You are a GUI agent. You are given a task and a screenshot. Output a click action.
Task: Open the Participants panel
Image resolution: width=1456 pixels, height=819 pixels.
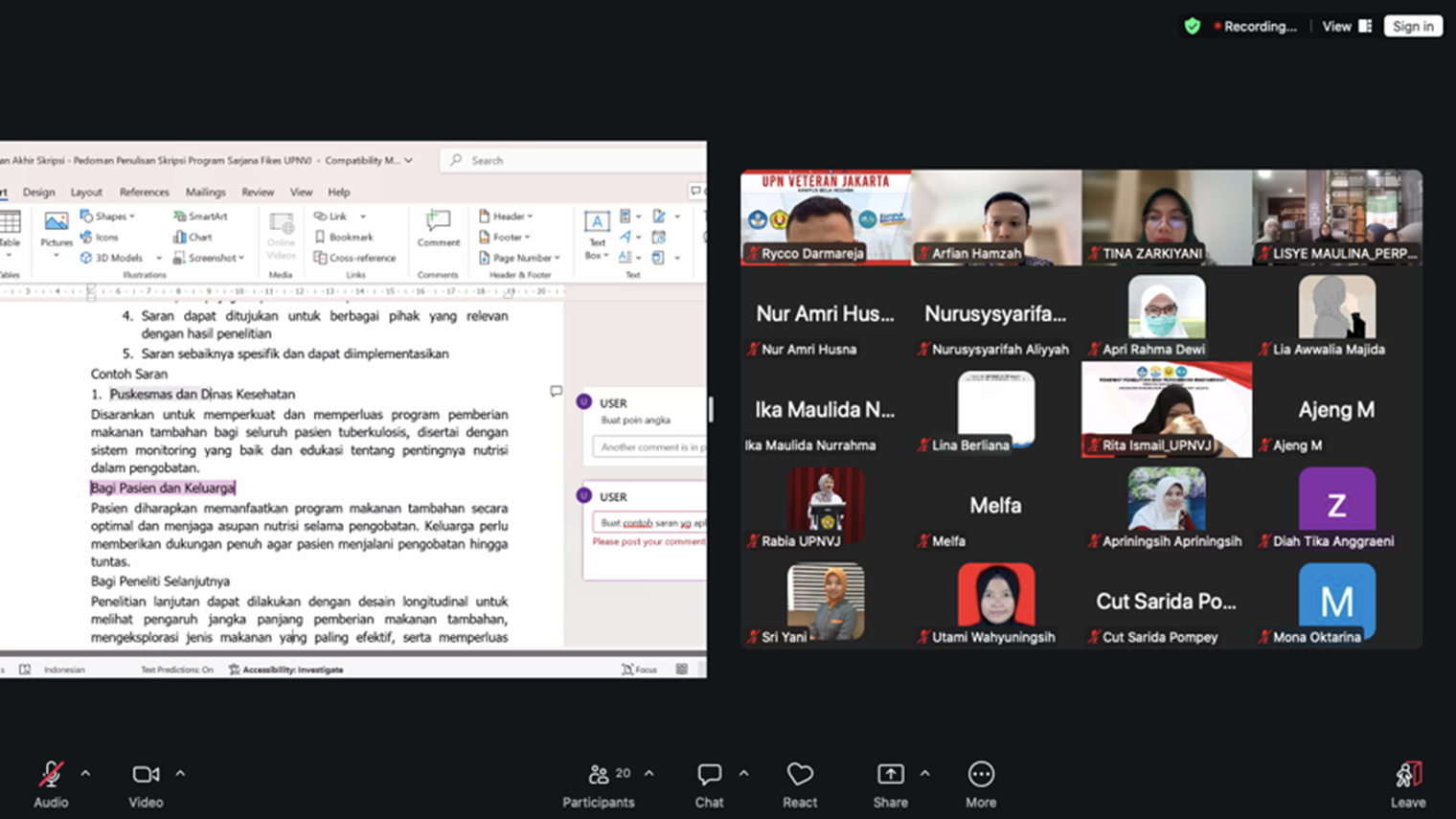click(599, 774)
